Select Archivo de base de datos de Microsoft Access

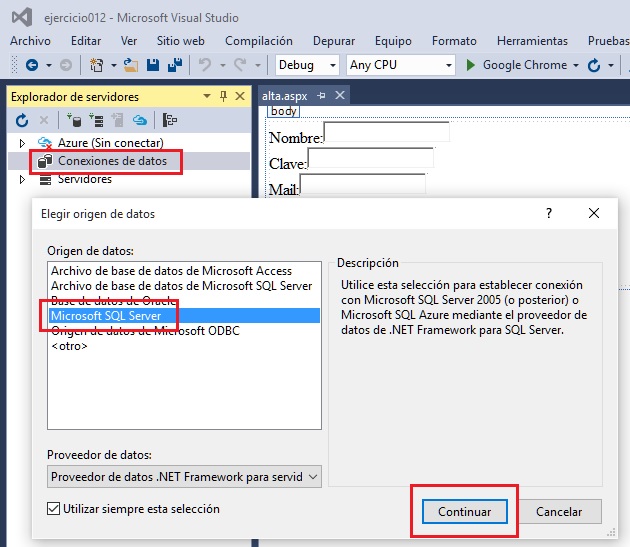pyautogui.click(x=171, y=271)
